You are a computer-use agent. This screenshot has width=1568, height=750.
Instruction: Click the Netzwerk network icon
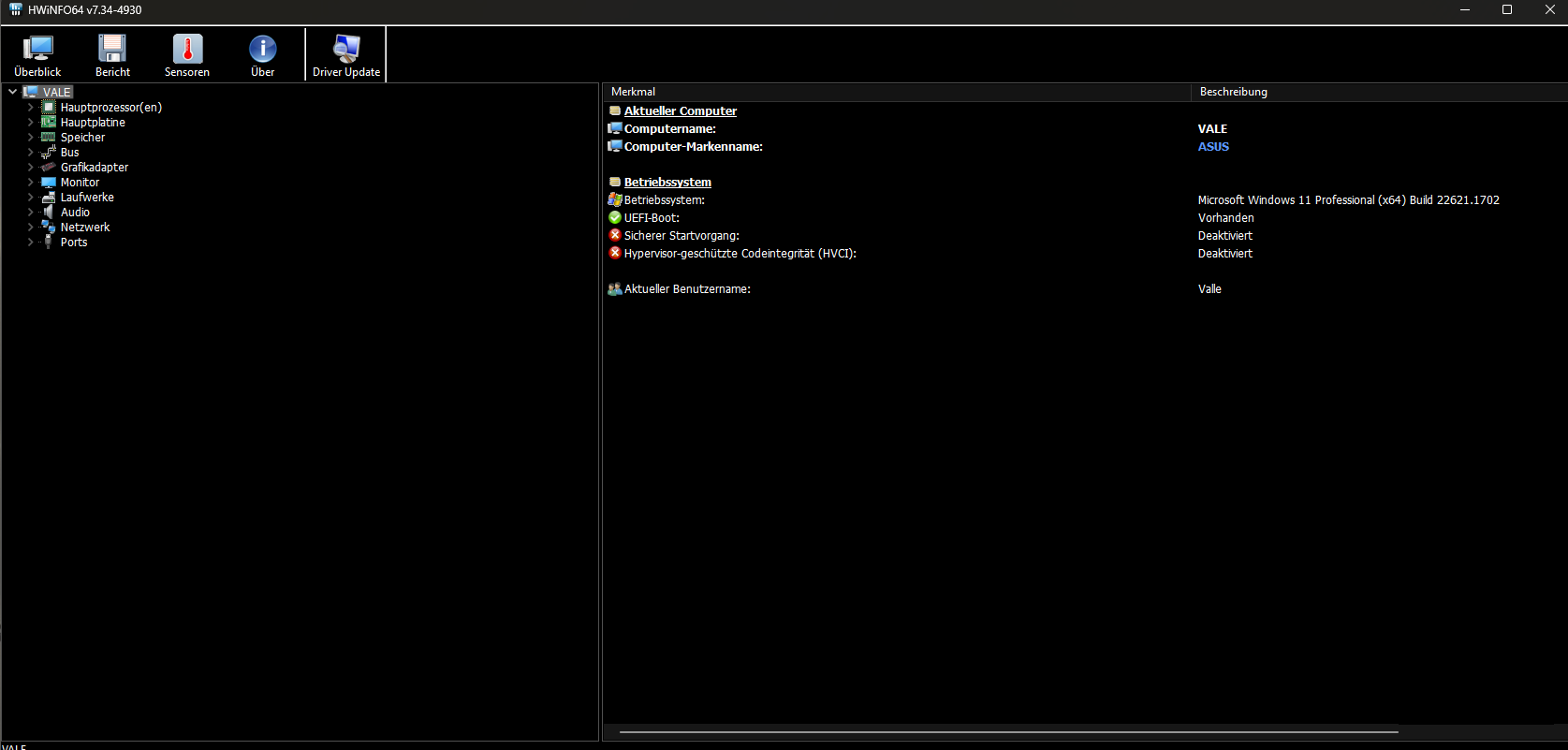[x=49, y=227]
